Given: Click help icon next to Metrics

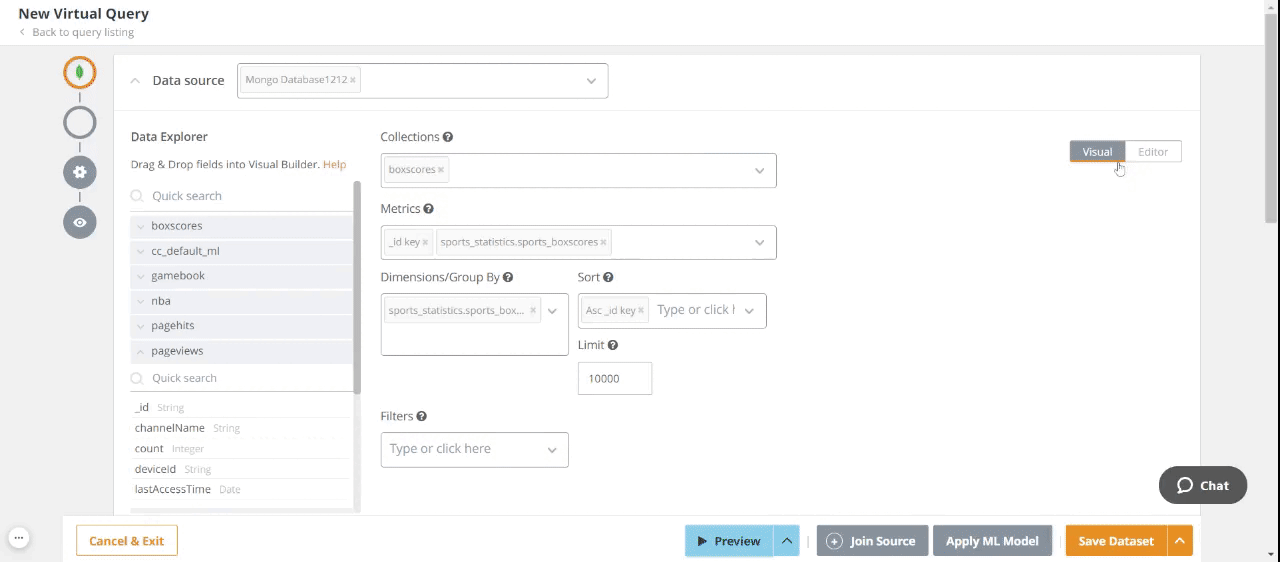Looking at the screenshot, I should pos(428,209).
